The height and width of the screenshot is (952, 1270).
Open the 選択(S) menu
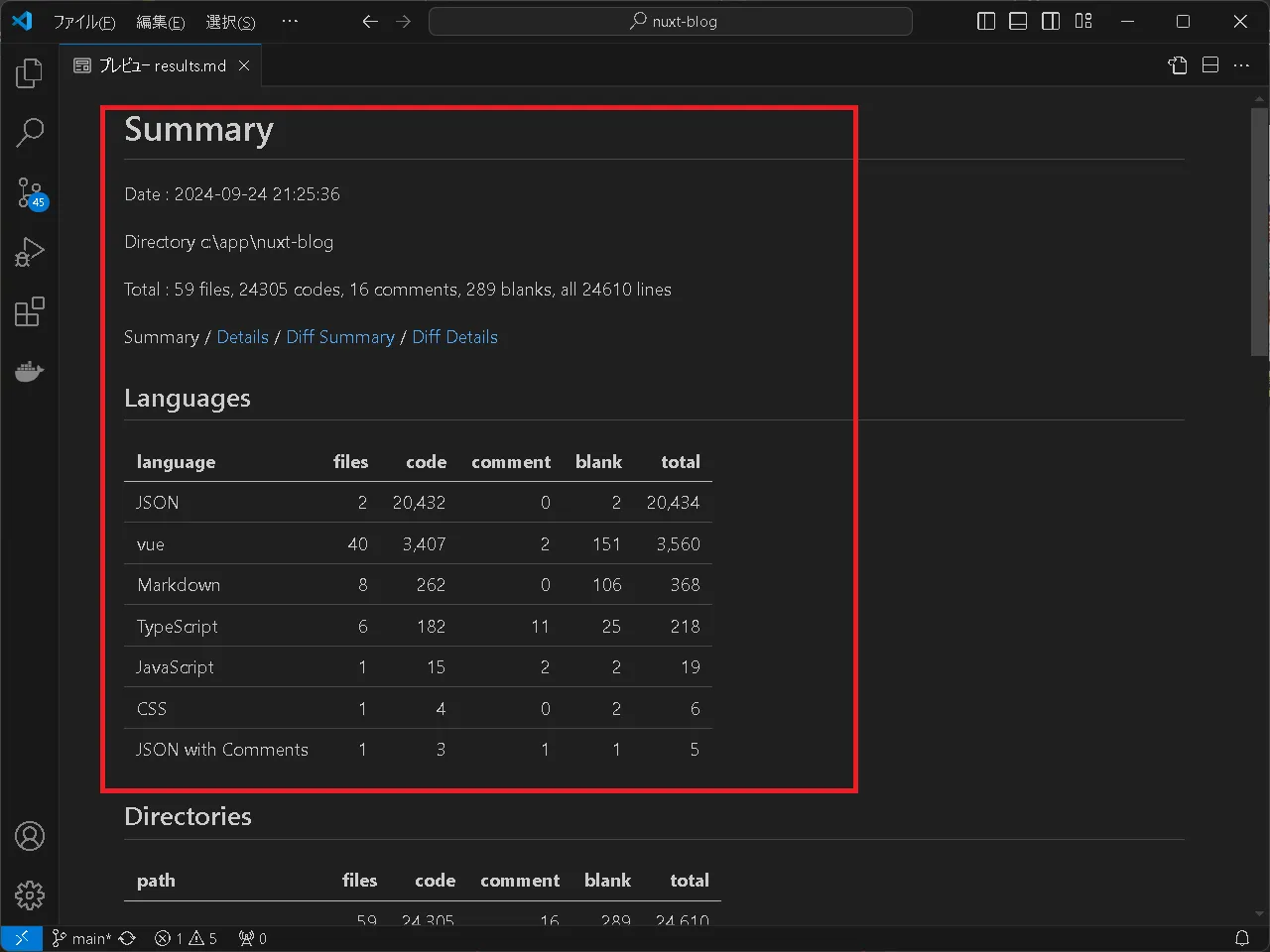pyautogui.click(x=230, y=22)
